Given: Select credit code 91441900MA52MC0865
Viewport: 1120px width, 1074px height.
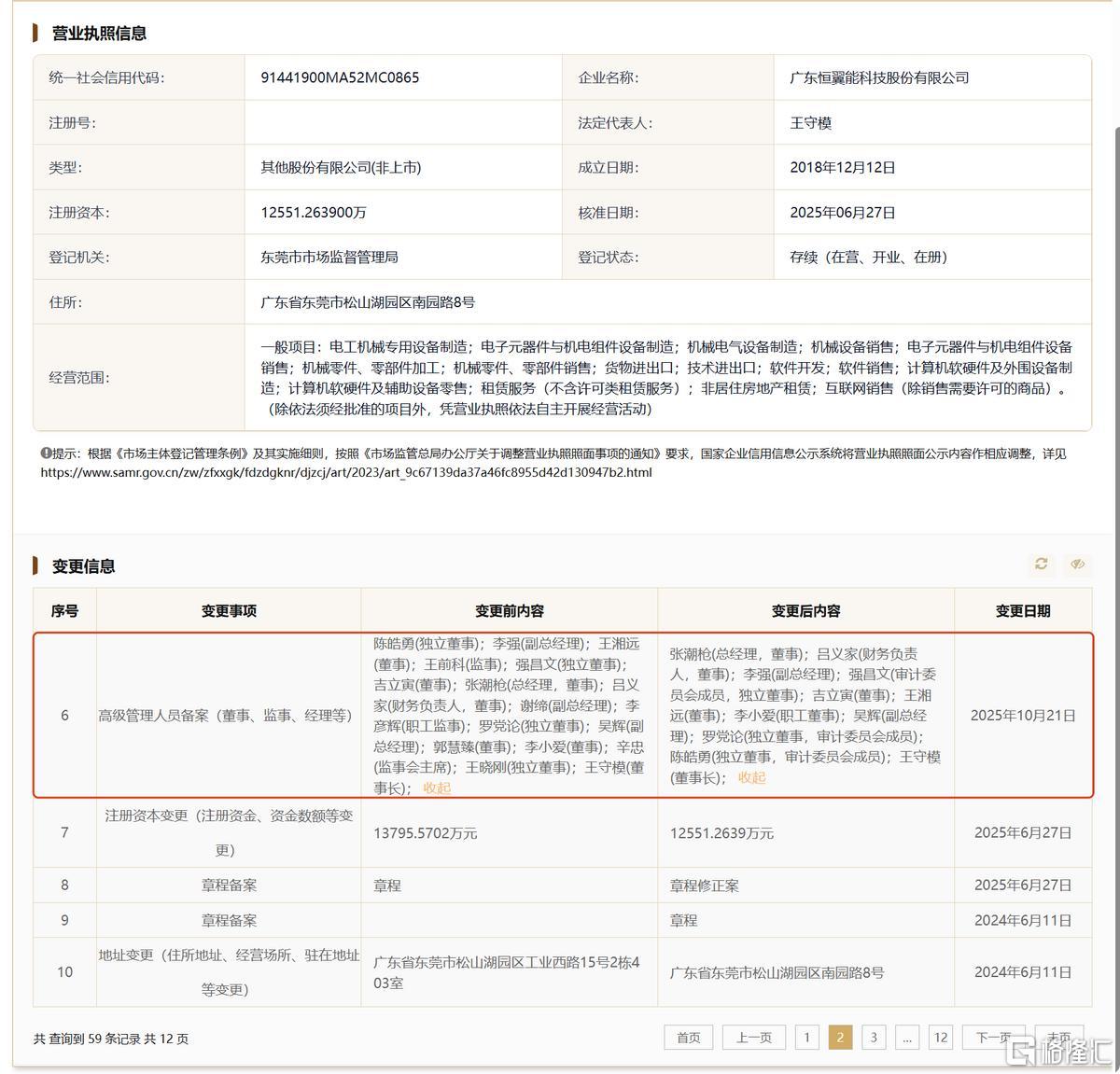Looking at the screenshot, I should (x=340, y=77).
